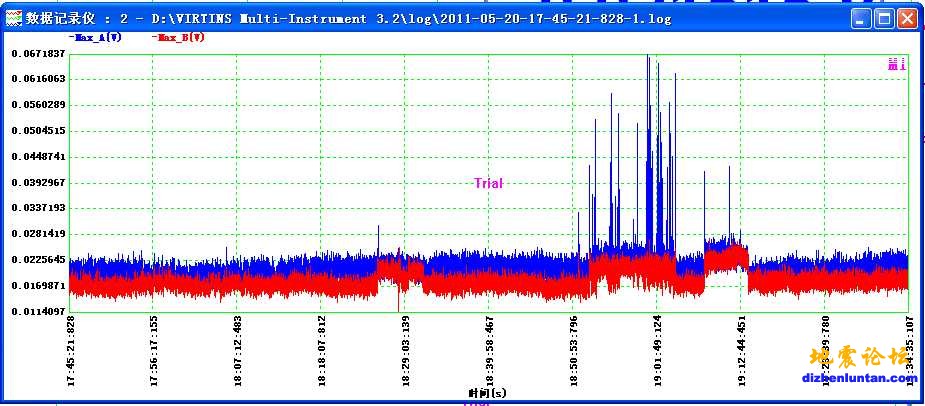Click the red Max_B(V) legend label
The image size is (925, 406).
click(x=180, y=37)
